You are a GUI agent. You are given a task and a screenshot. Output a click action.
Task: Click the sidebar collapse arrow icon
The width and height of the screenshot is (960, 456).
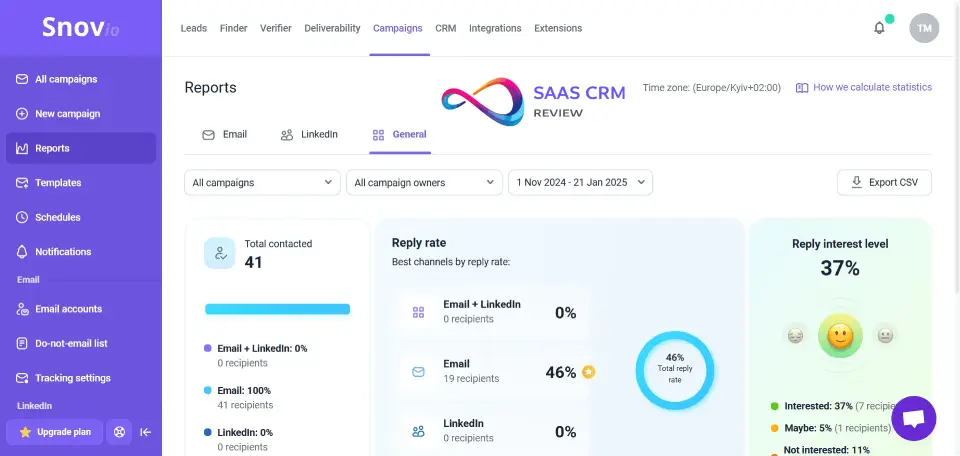[x=145, y=432]
